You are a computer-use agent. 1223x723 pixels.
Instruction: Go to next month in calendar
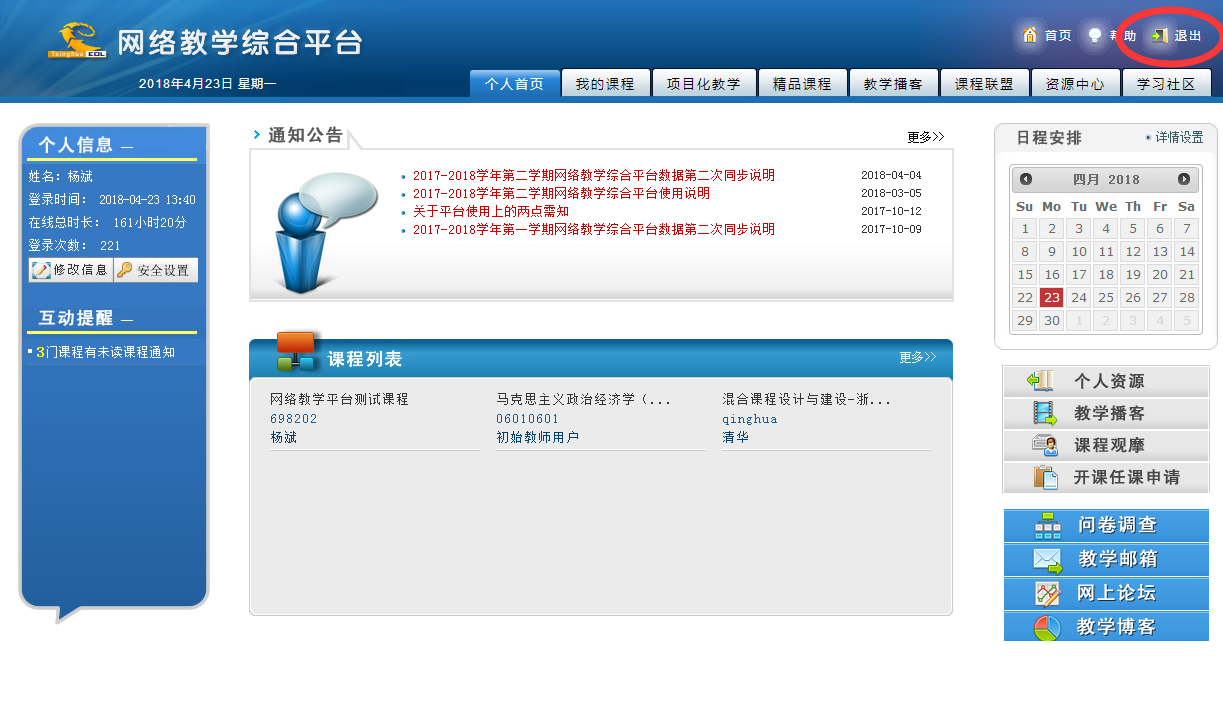[1184, 179]
